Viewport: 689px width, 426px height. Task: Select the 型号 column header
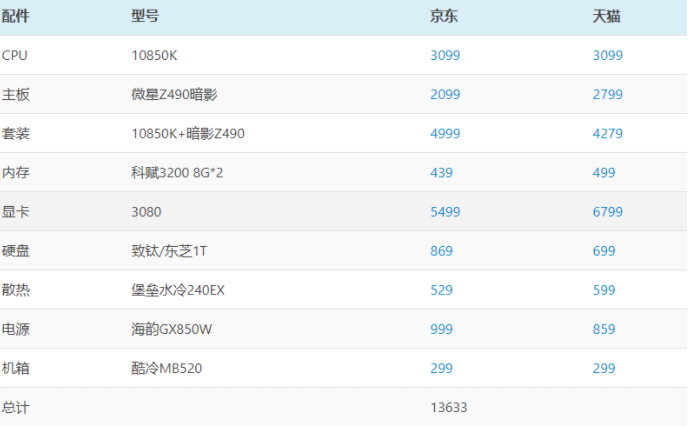click(x=145, y=17)
